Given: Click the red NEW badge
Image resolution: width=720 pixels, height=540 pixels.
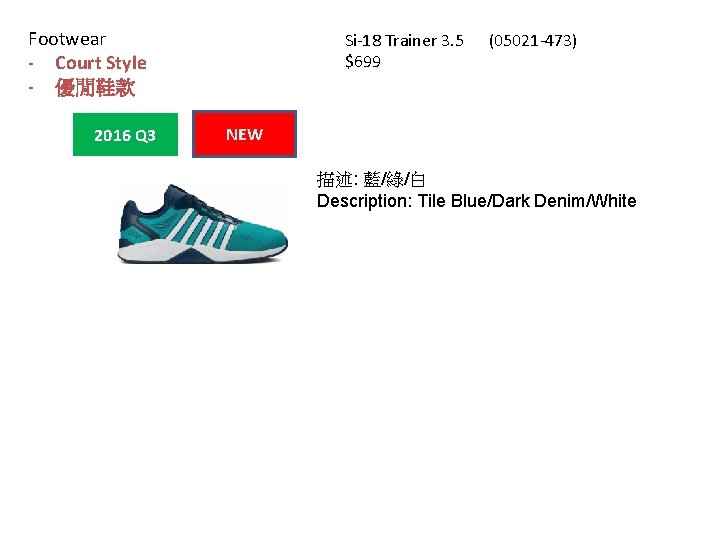Looking at the screenshot, I should click(x=244, y=134).
